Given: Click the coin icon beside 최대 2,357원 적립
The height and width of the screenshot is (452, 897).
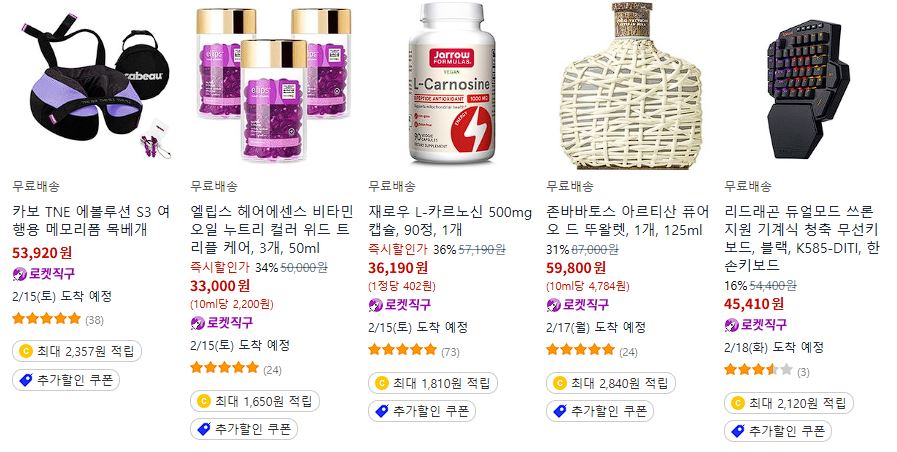Looking at the screenshot, I should [x=25, y=351].
